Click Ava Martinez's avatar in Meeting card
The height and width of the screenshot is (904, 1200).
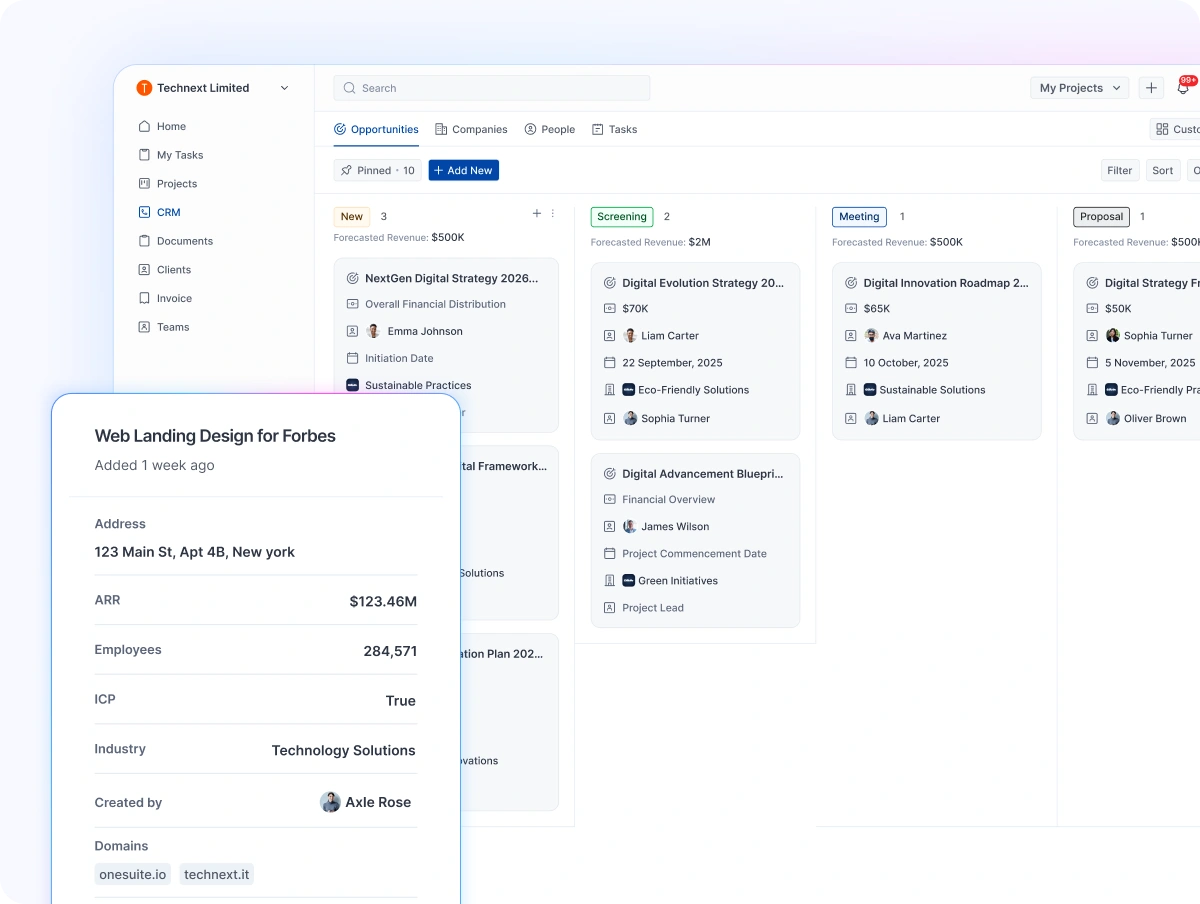click(x=872, y=336)
